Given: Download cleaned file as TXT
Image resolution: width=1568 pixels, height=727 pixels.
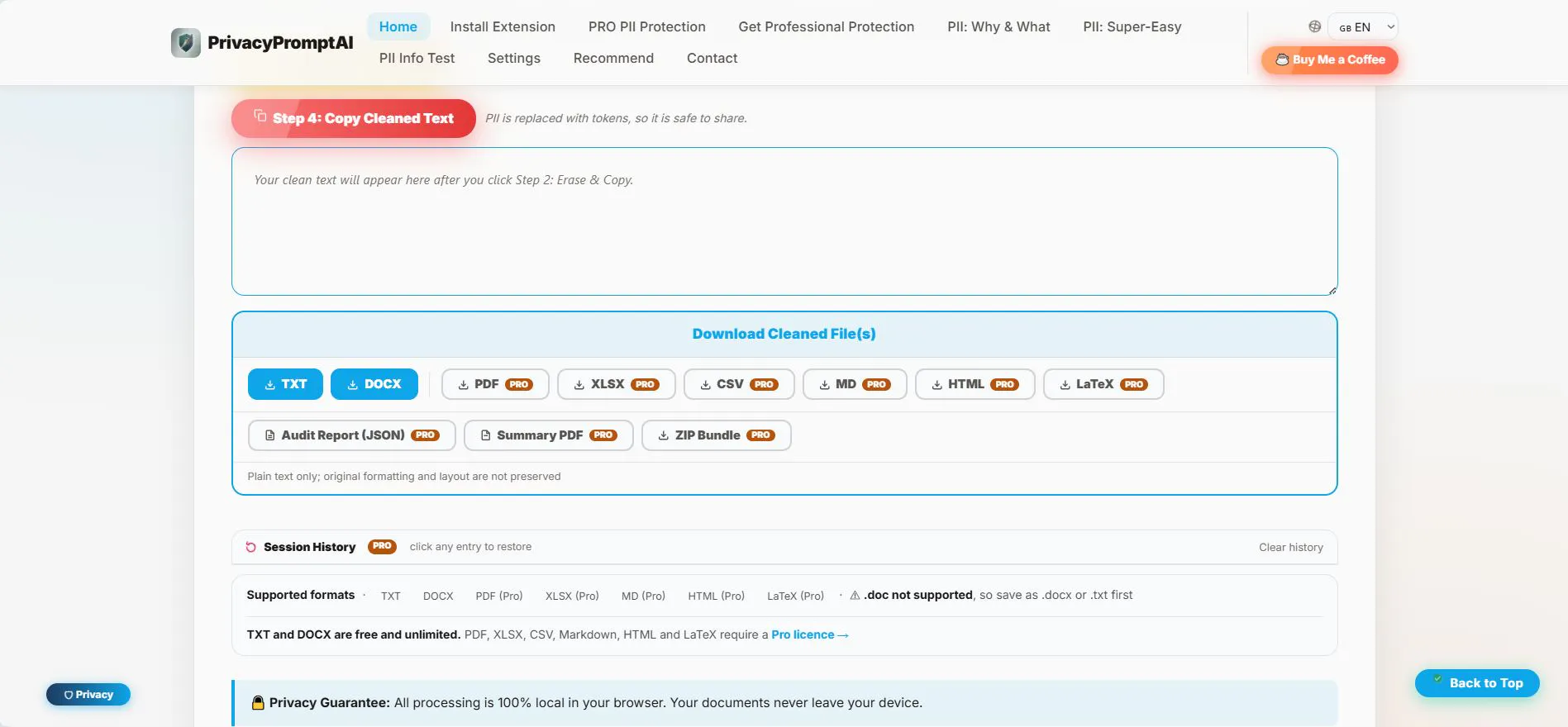Looking at the screenshot, I should (285, 384).
